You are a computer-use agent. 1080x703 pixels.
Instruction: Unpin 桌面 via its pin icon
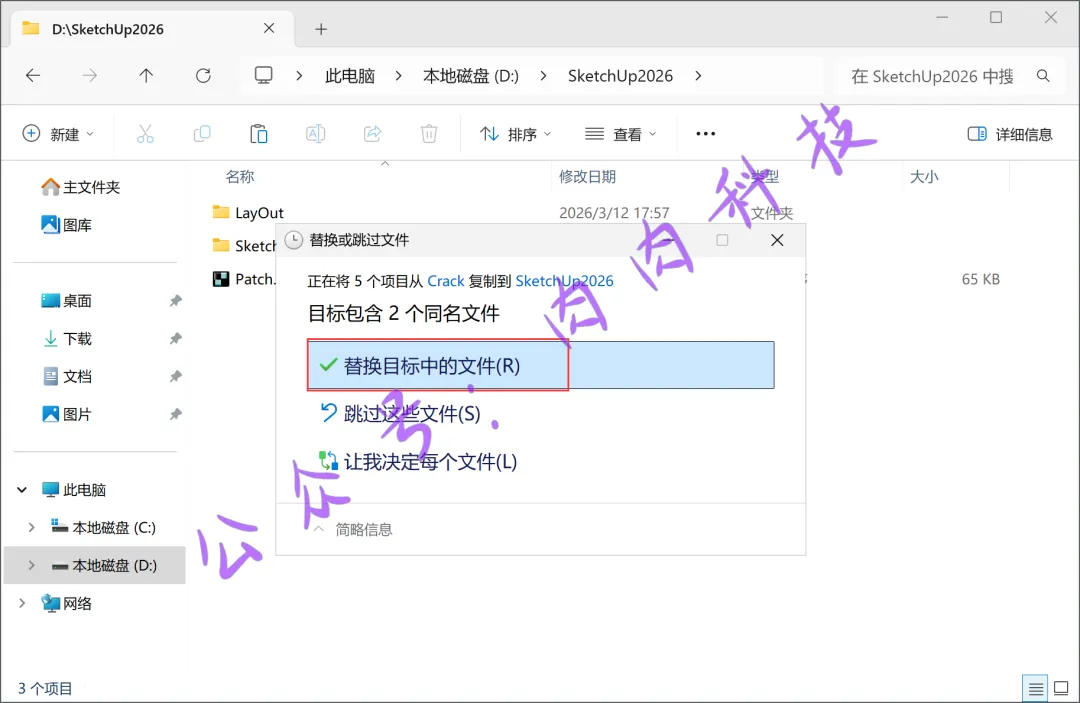pyautogui.click(x=176, y=301)
